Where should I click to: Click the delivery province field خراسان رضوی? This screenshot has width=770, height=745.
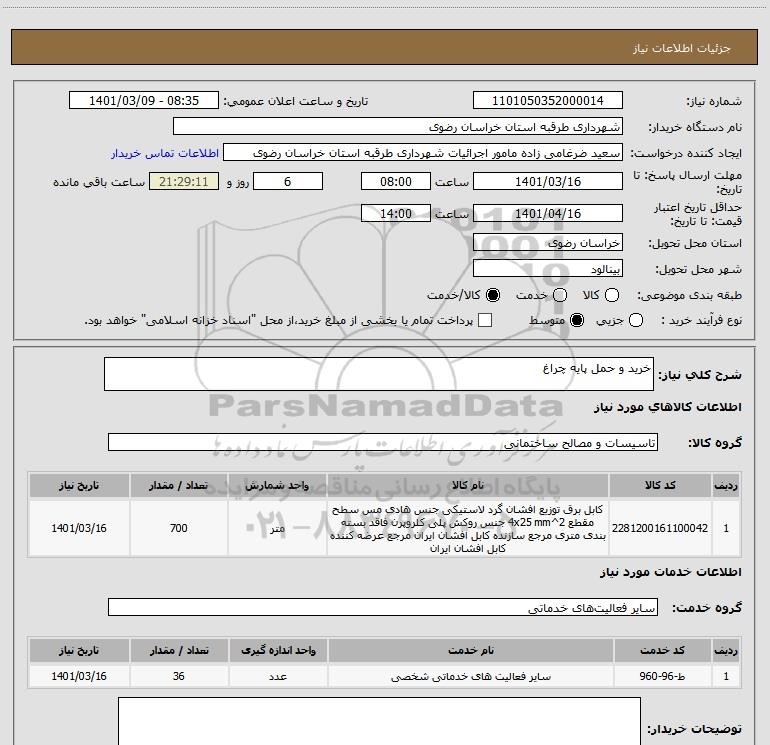tap(548, 243)
